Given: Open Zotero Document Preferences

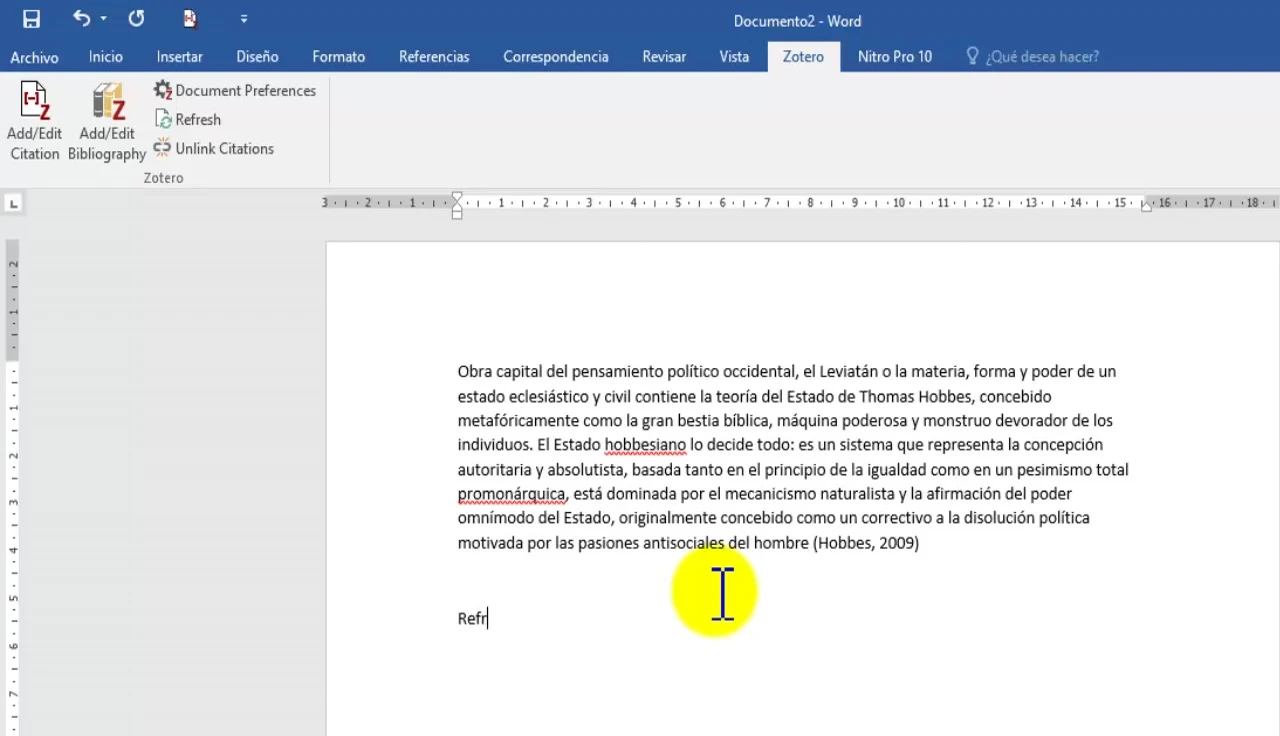Looking at the screenshot, I should pyautogui.click(x=235, y=90).
